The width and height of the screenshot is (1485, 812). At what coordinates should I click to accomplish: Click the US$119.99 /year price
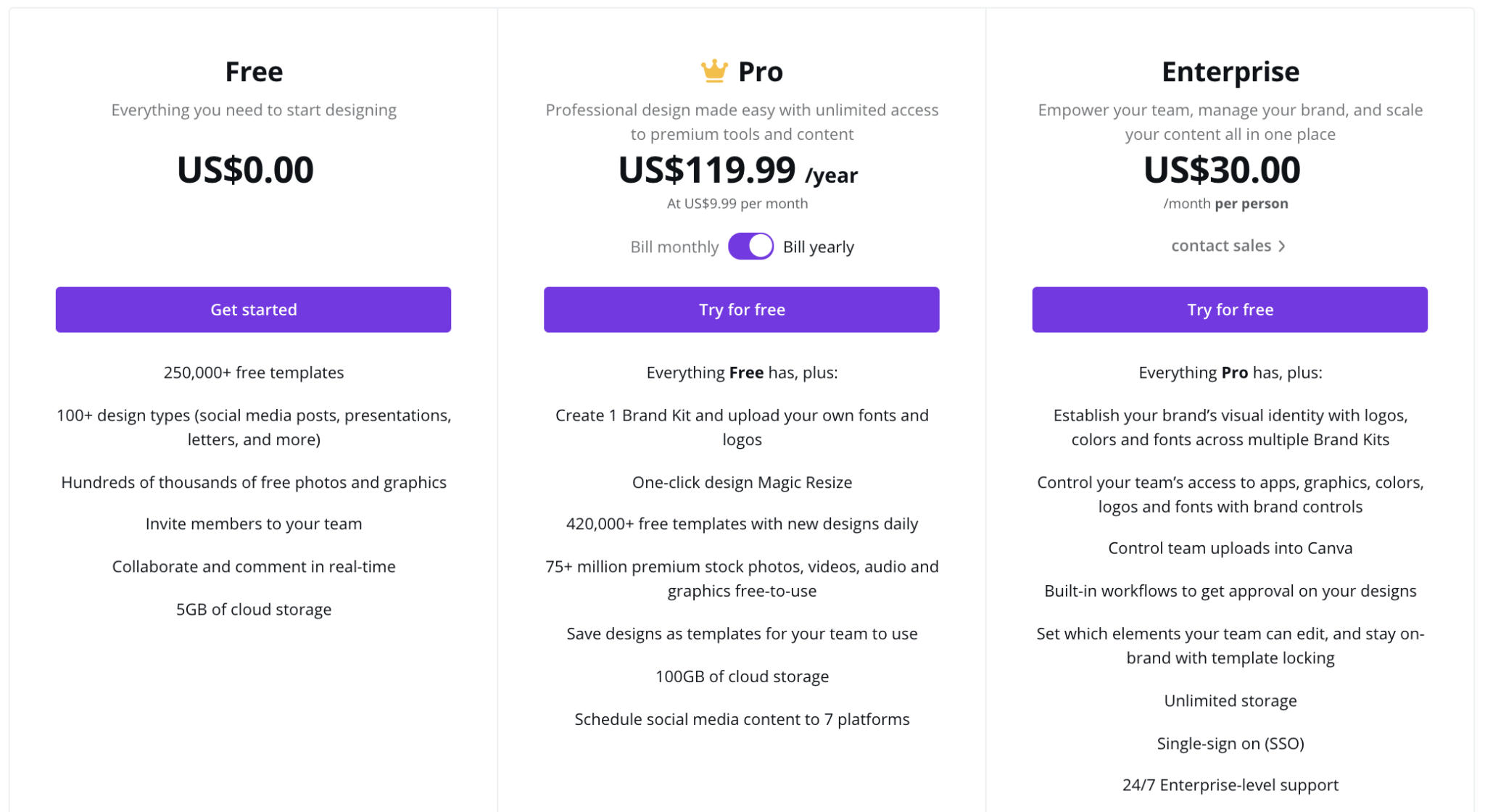click(737, 170)
